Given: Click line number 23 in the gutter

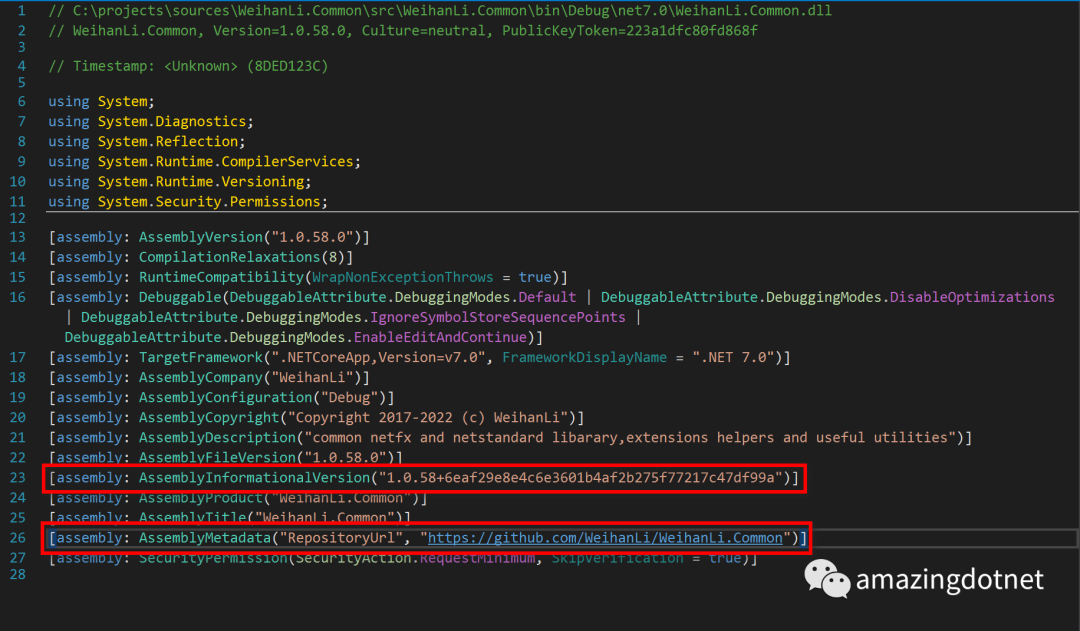Looking at the screenshot, I should (x=17, y=477).
